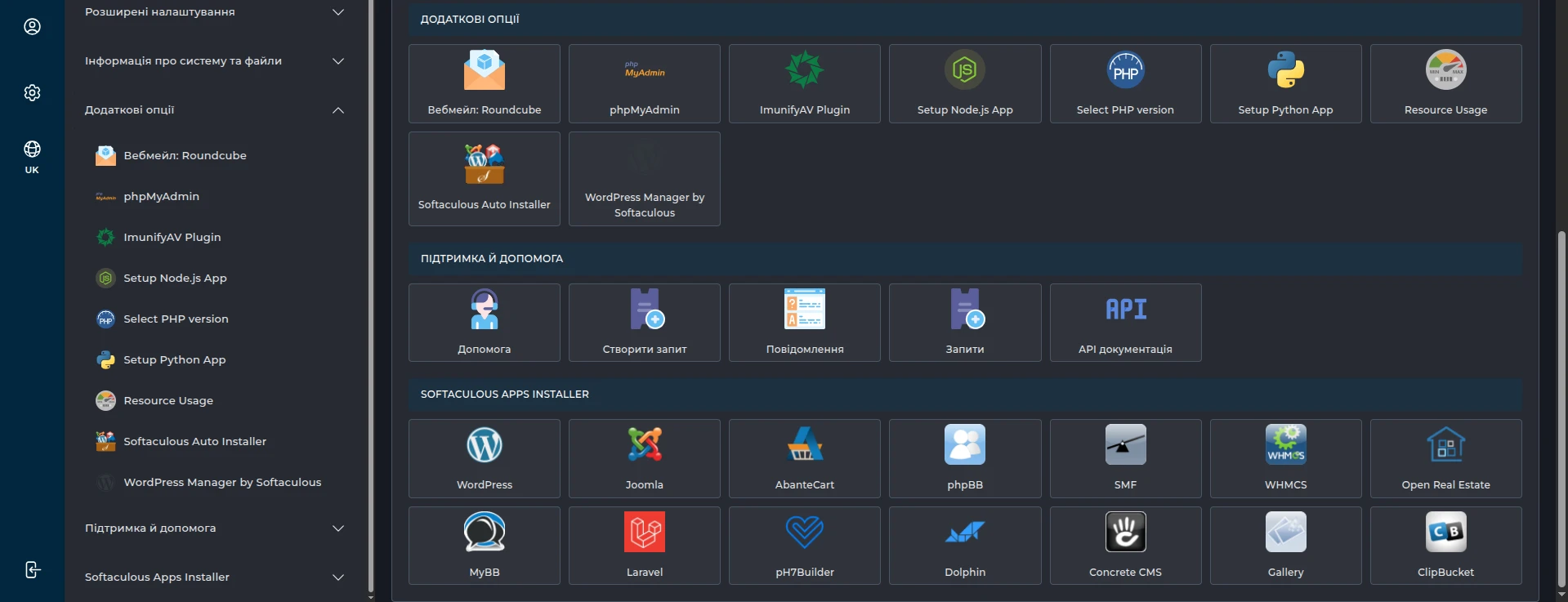Open Setup Node.js App tile
This screenshot has width=1568, height=602.
pyautogui.click(x=965, y=84)
